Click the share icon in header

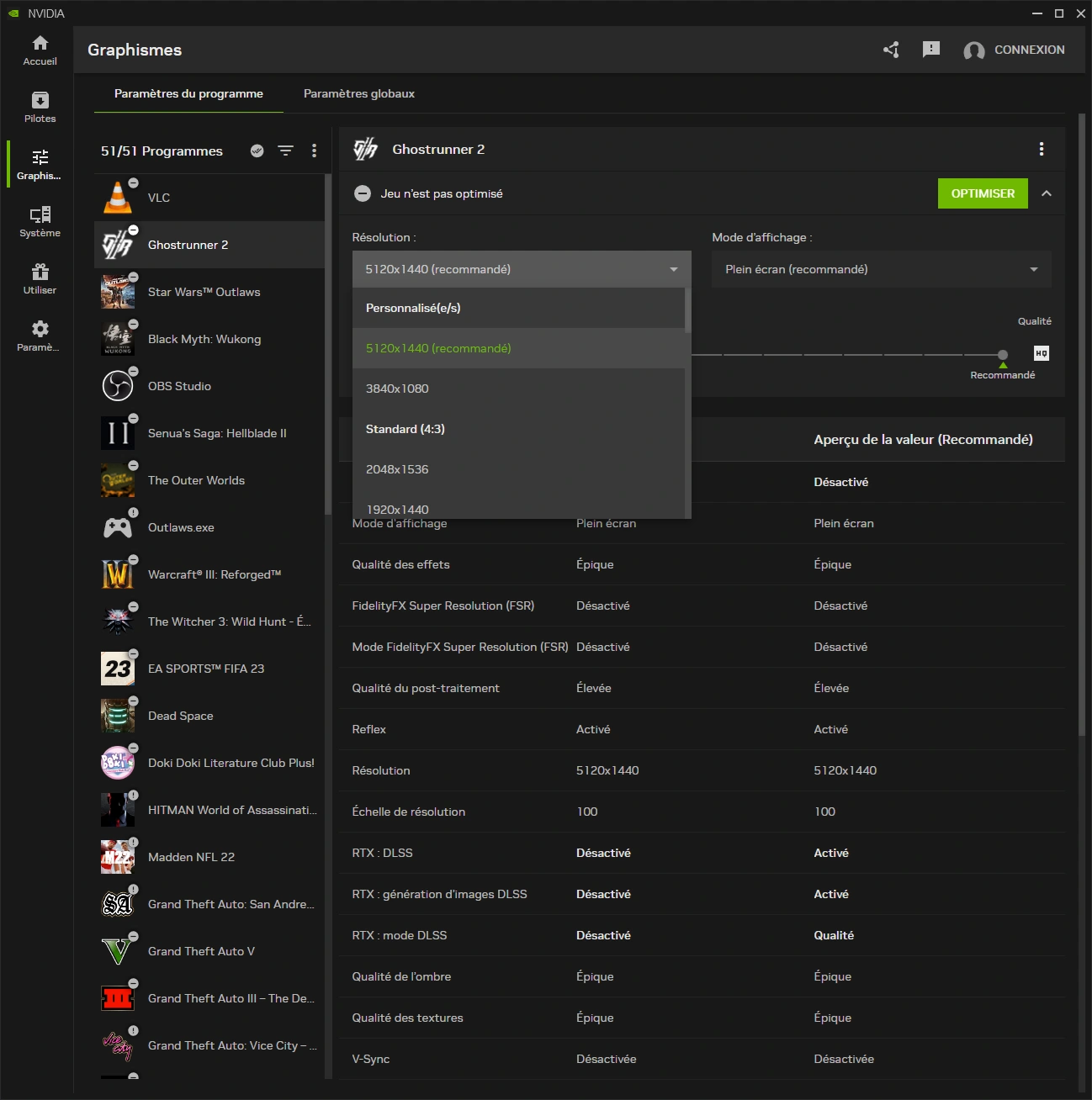(892, 50)
